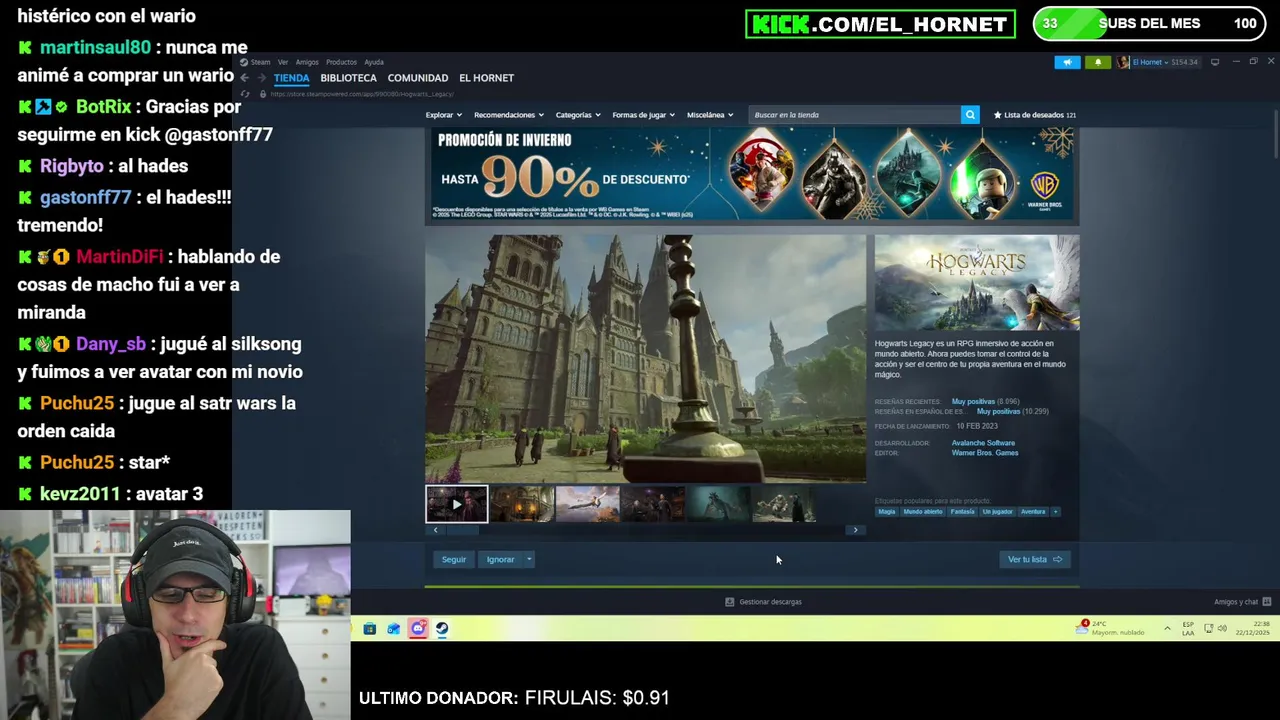This screenshot has width=1280, height=720.
Task: Click the Kick logo beside BotRix chat message
Action: [25, 106]
